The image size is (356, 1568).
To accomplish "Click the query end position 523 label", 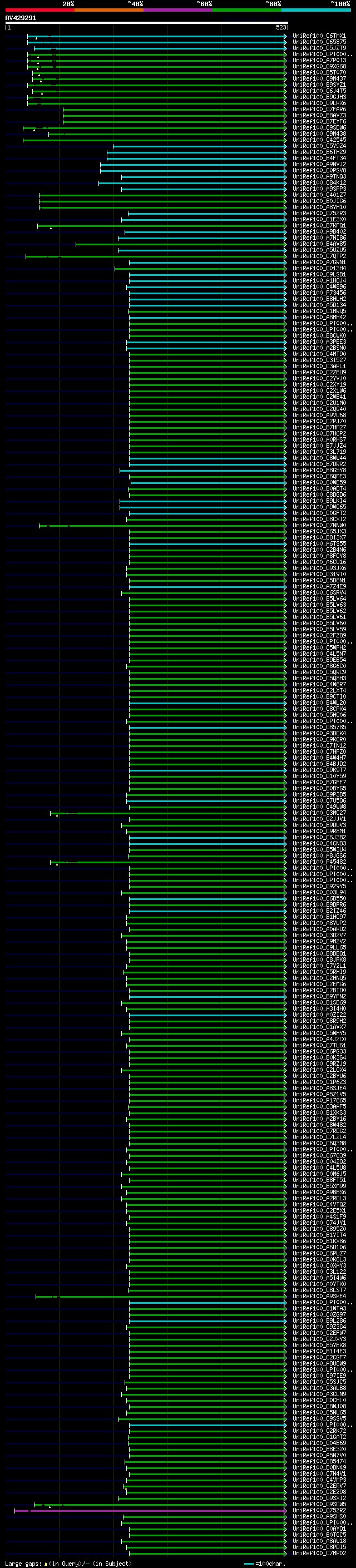I will (x=280, y=27).
